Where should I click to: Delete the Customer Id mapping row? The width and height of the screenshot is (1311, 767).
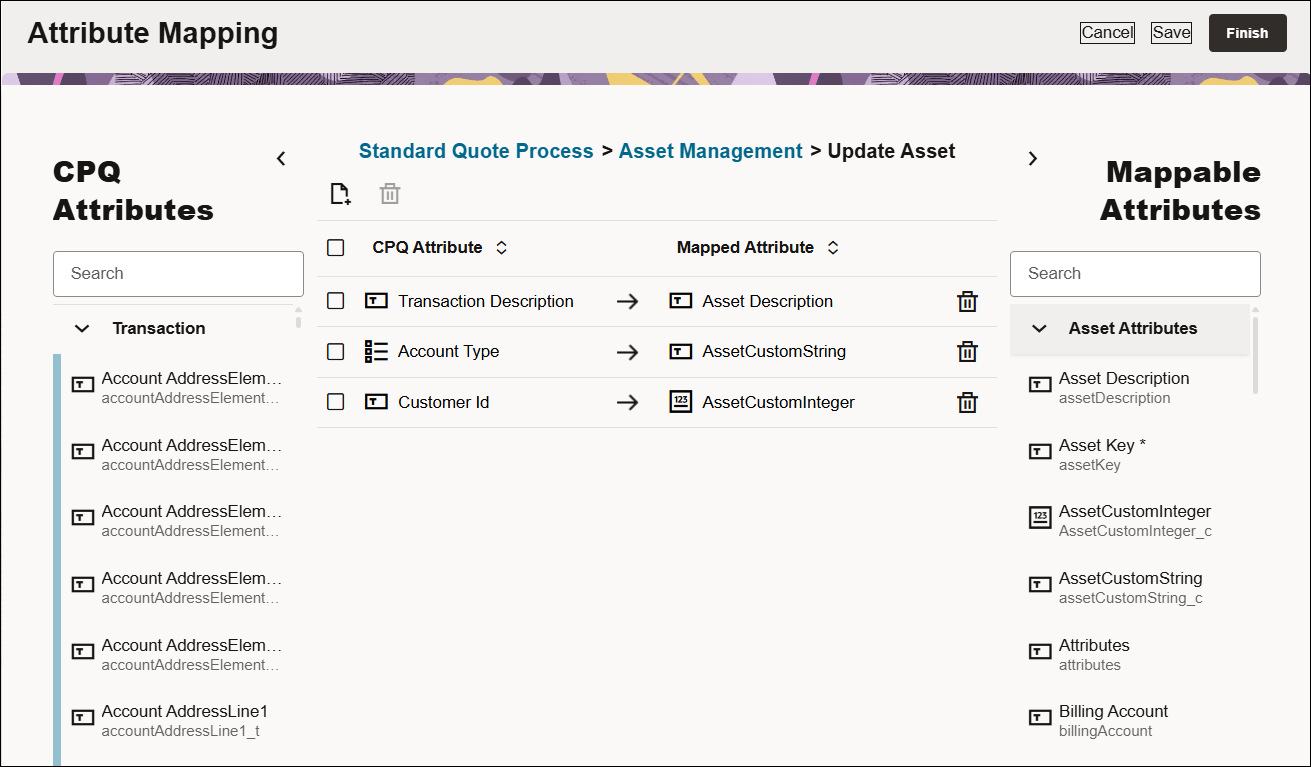click(x=967, y=402)
